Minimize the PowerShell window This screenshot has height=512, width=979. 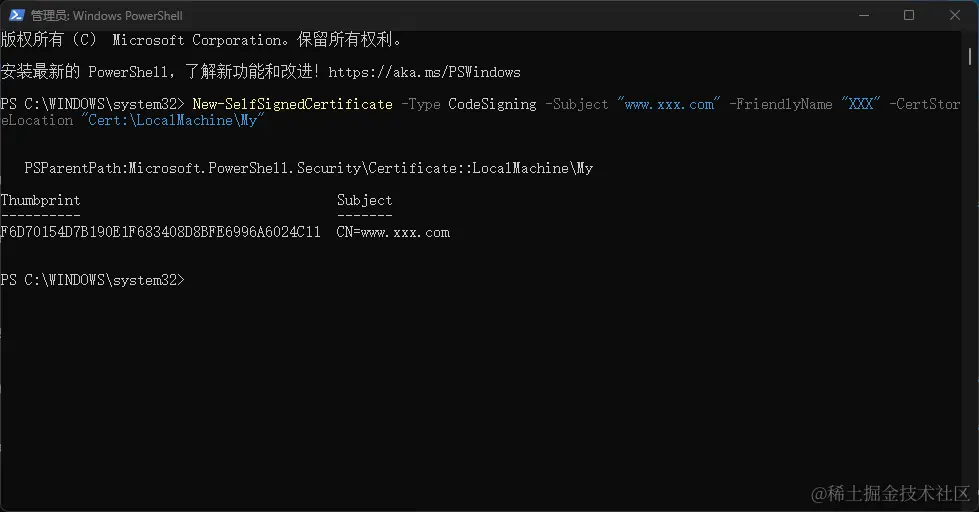pos(863,15)
